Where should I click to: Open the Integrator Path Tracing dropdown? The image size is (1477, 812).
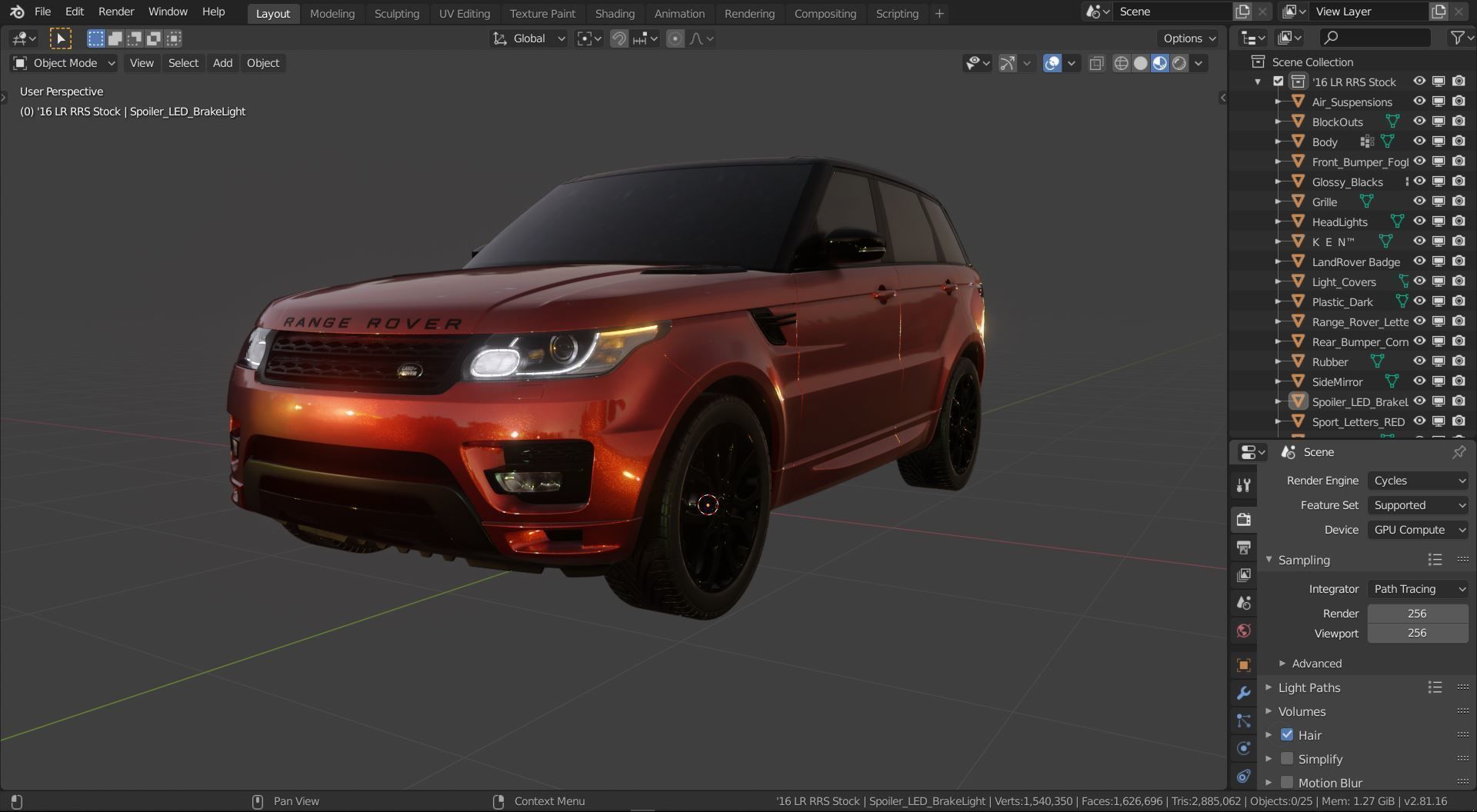tap(1418, 589)
